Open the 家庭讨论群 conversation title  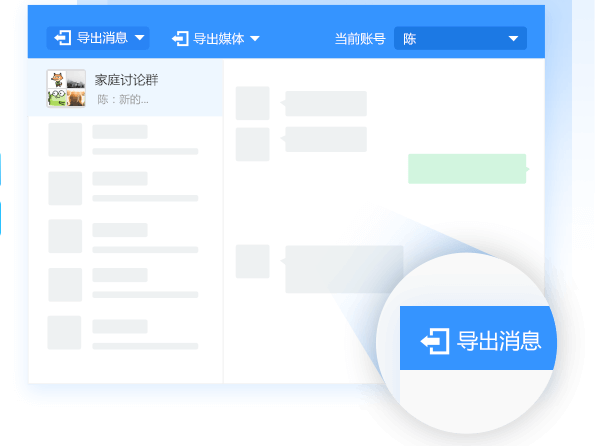click(x=126, y=80)
